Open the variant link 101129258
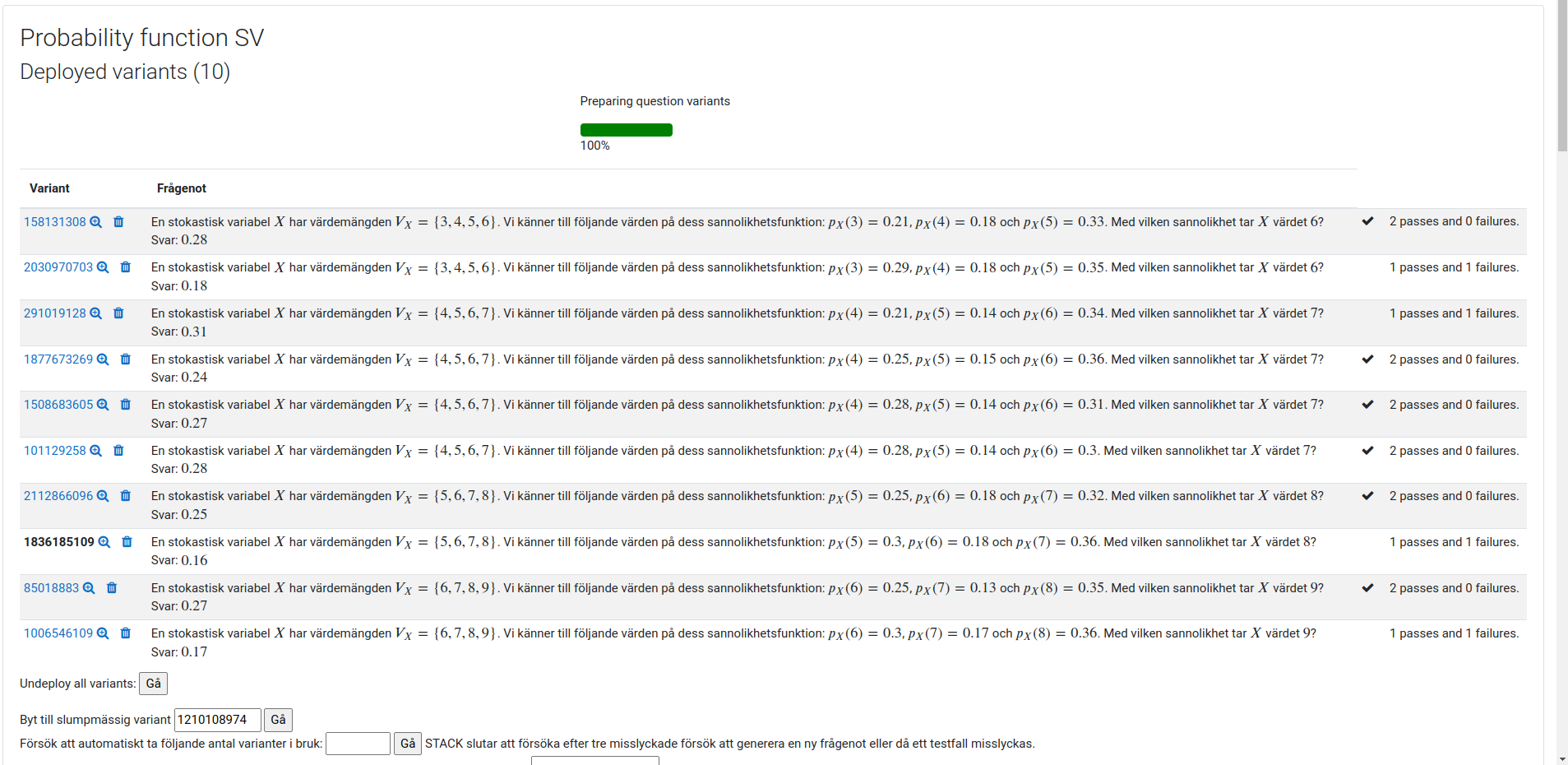 tap(55, 451)
